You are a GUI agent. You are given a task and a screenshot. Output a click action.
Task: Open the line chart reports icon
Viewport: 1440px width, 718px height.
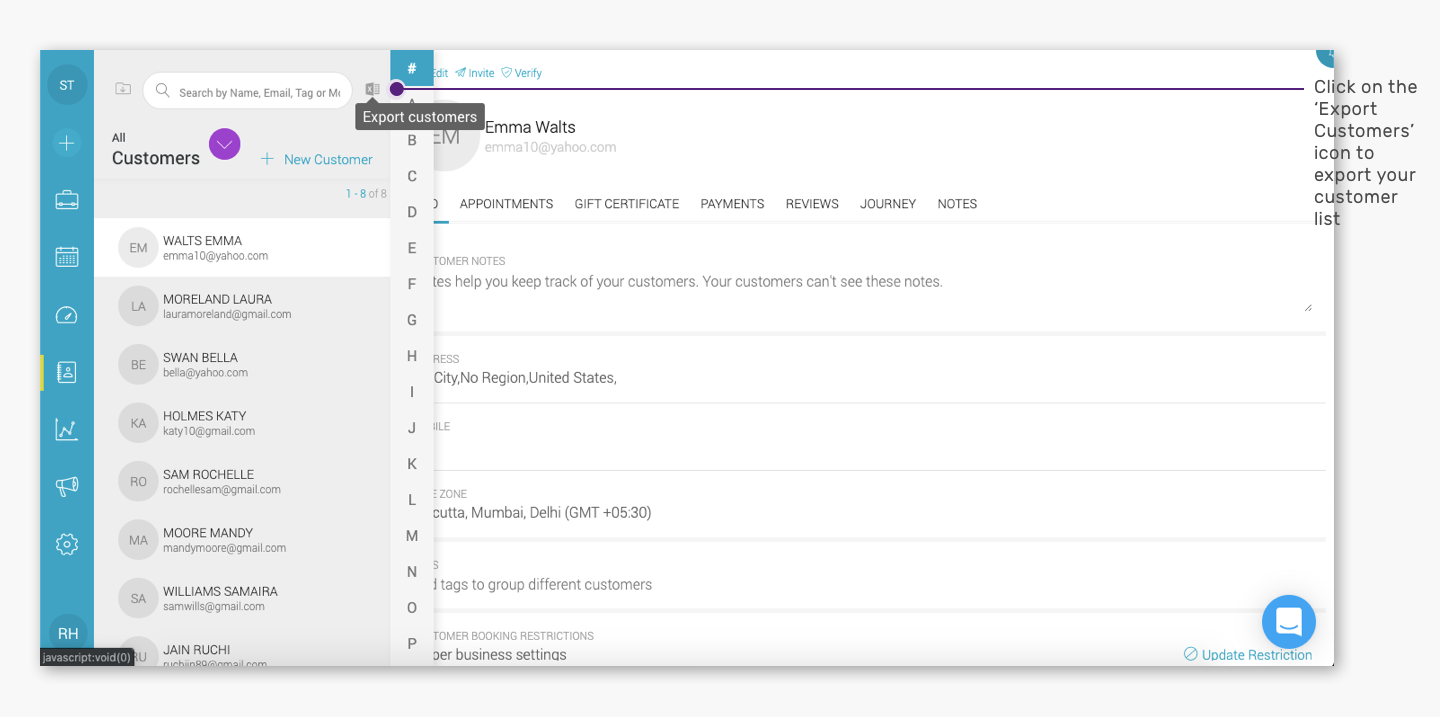pos(67,430)
